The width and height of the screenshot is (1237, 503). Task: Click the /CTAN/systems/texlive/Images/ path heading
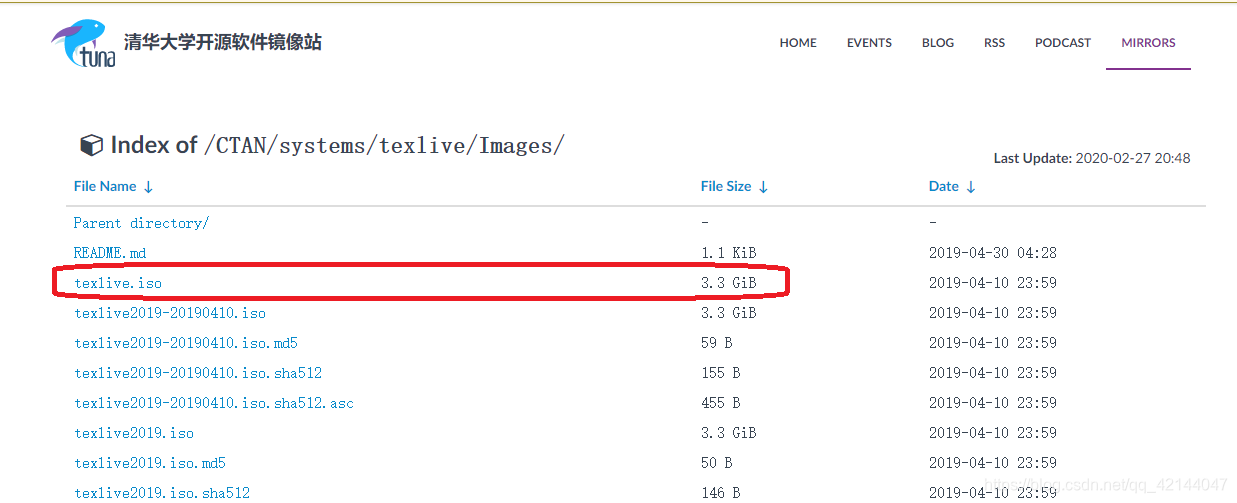click(384, 146)
